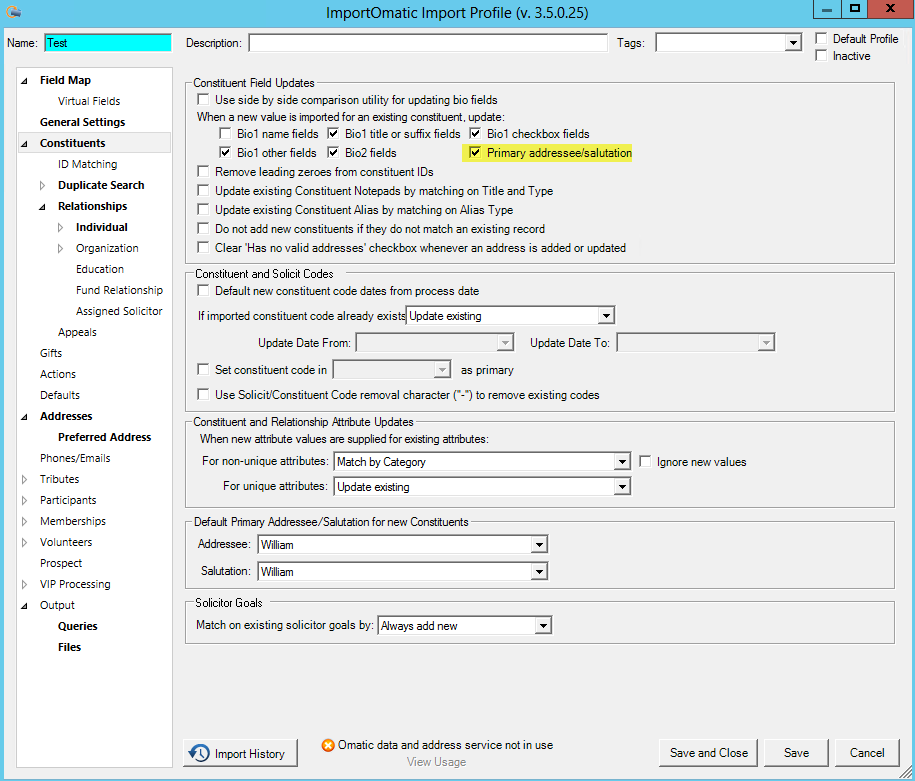Click the Save and Close button

pyautogui.click(x=707, y=753)
